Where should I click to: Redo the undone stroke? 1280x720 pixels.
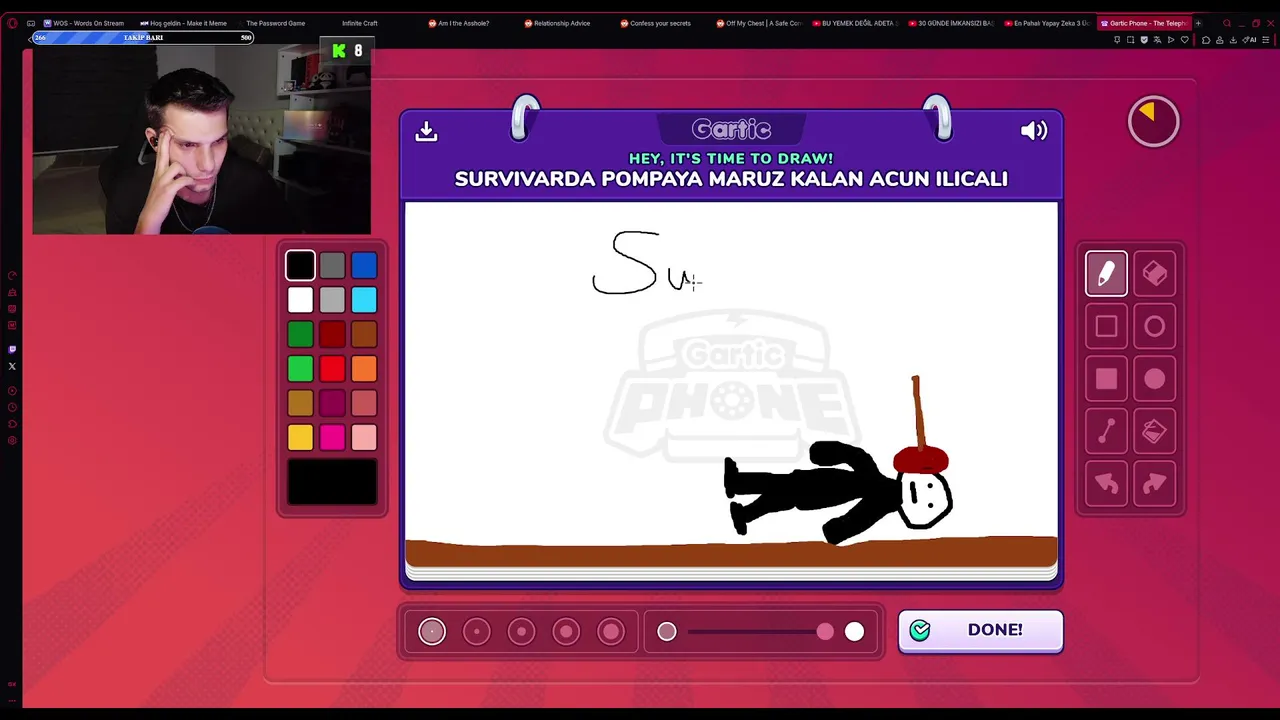[1155, 484]
